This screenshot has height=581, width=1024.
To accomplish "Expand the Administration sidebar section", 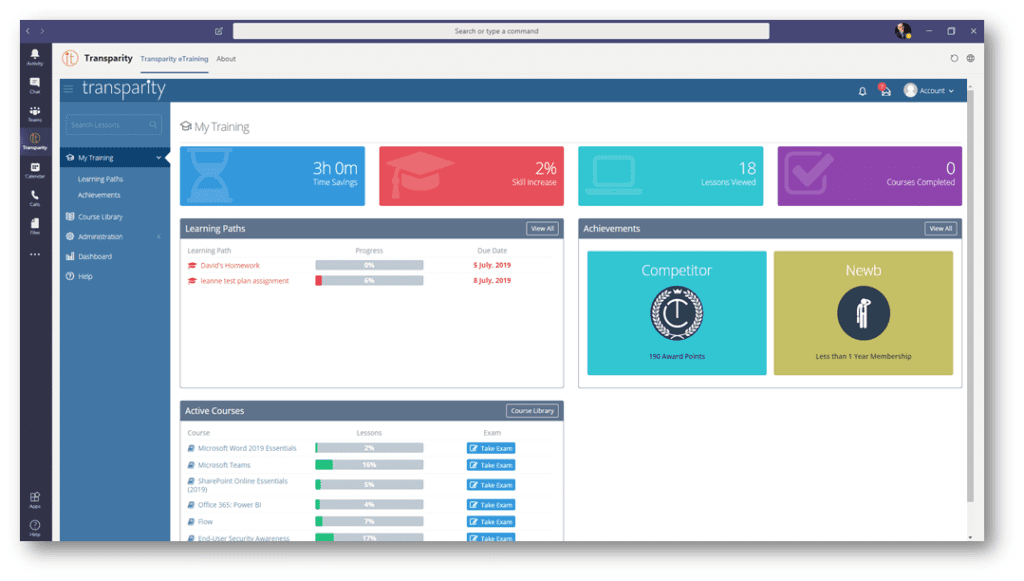I will [158, 237].
